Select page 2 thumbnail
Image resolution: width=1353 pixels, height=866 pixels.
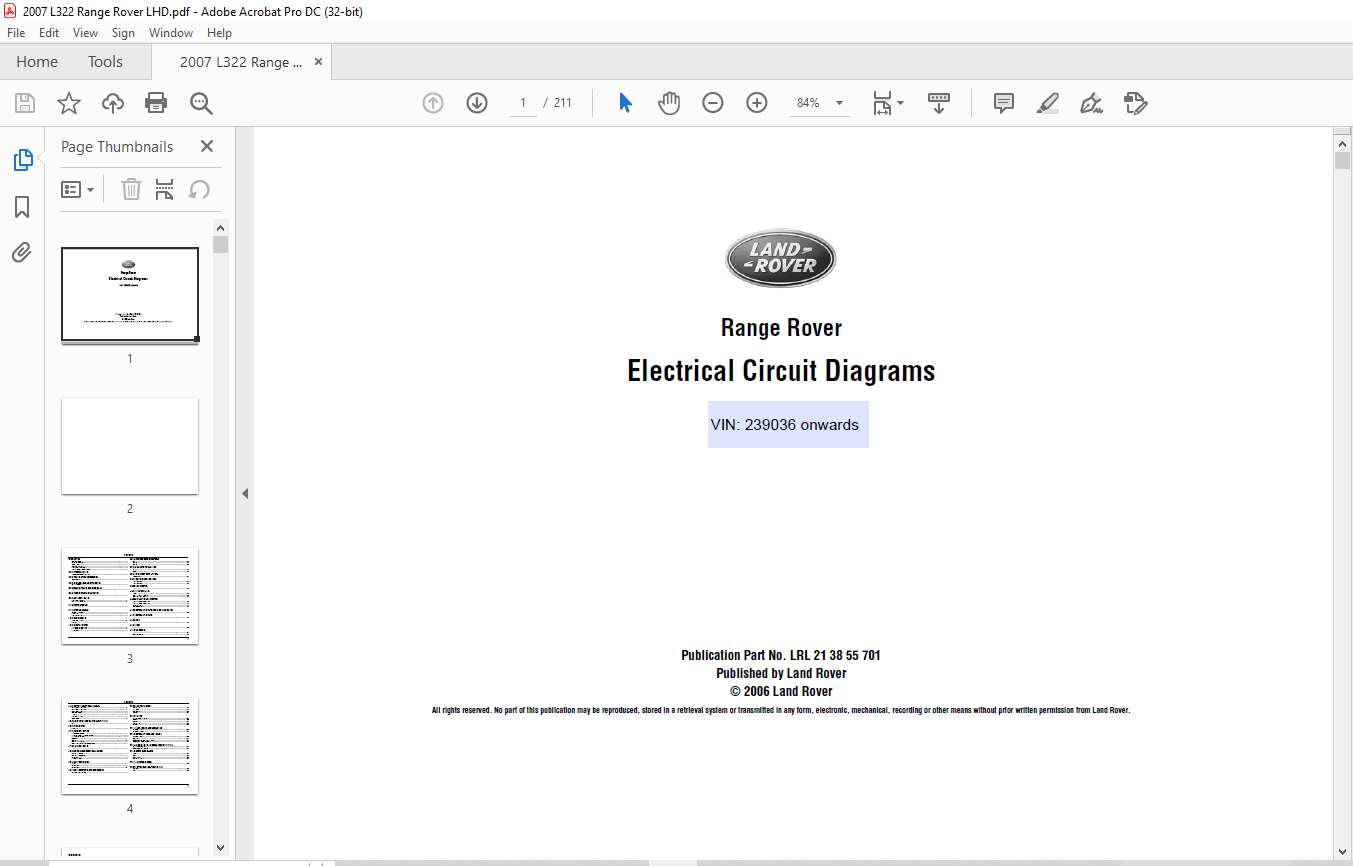130,446
